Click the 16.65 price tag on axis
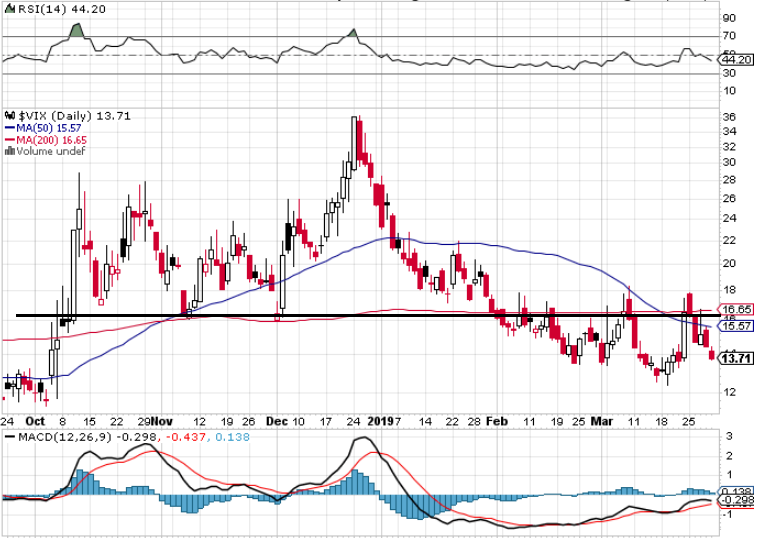 pos(736,310)
